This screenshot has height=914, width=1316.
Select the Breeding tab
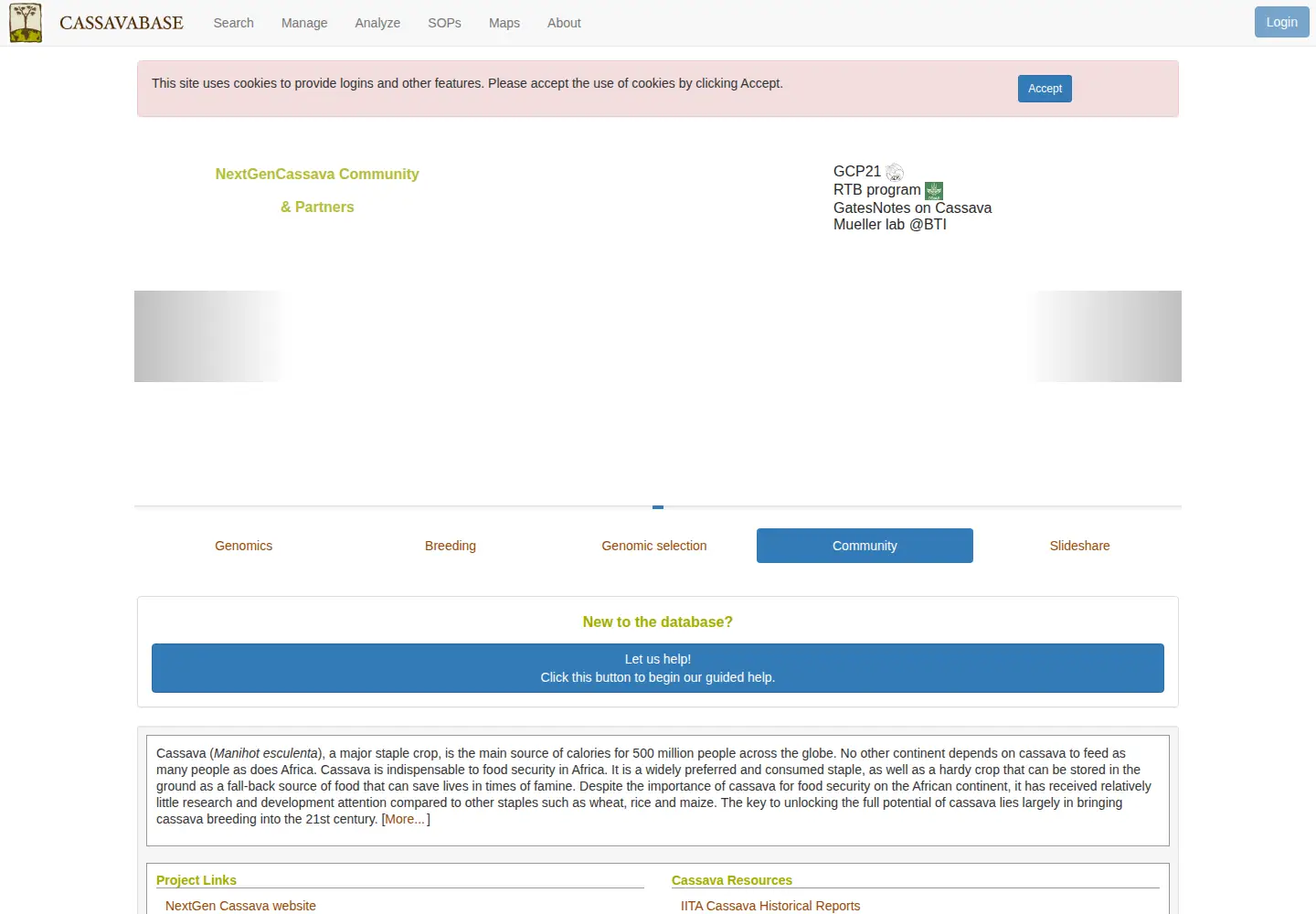[x=451, y=546]
